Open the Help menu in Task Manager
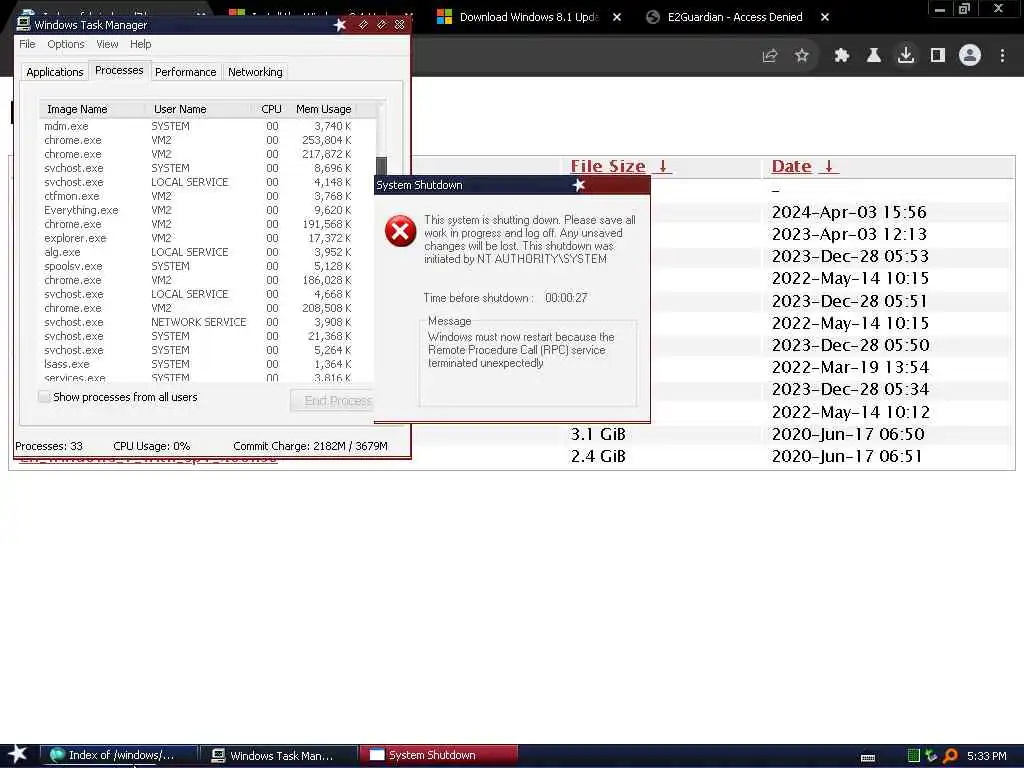Viewport: 1024px width, 768px height. click(140, 44)
